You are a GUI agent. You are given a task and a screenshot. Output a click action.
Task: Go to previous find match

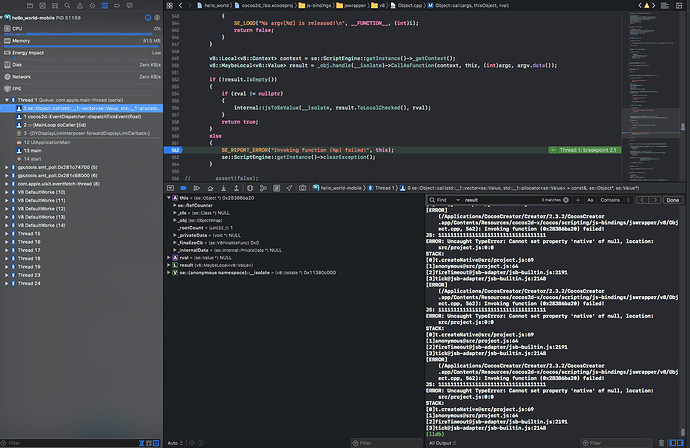click(x=642, y=200)
